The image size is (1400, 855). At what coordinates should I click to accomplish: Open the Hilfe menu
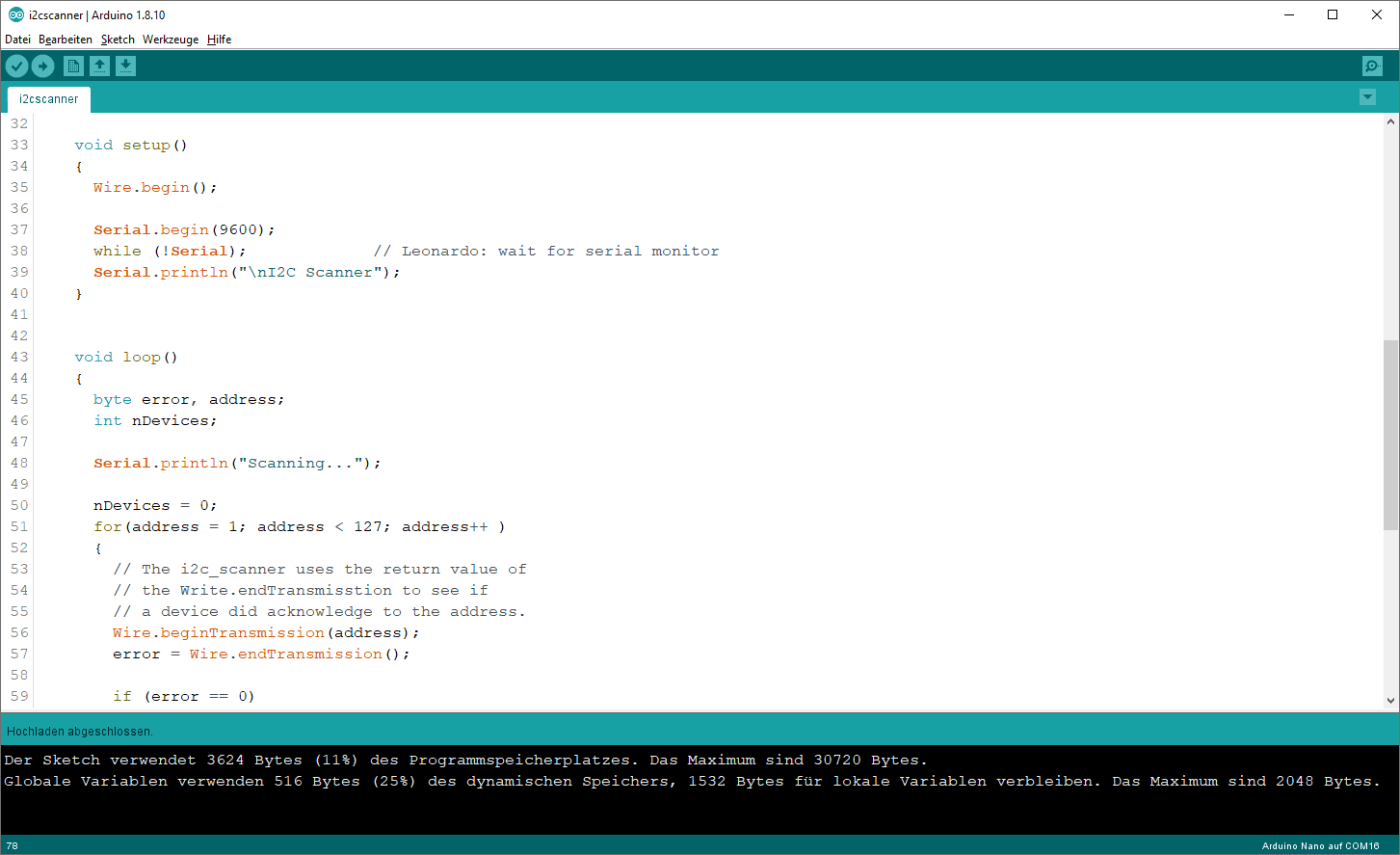tap(219, 40)
